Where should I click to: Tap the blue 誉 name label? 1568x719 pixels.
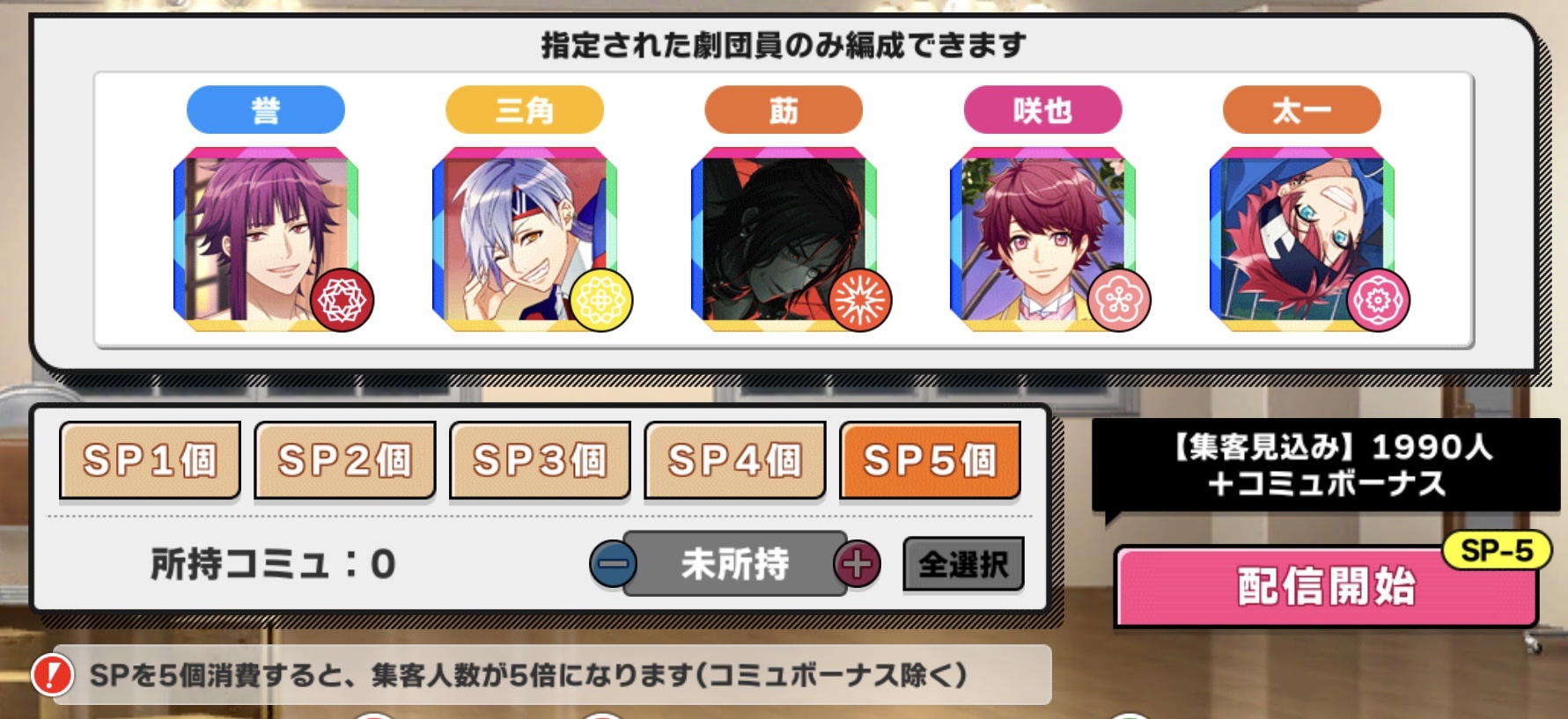[266, 110]
